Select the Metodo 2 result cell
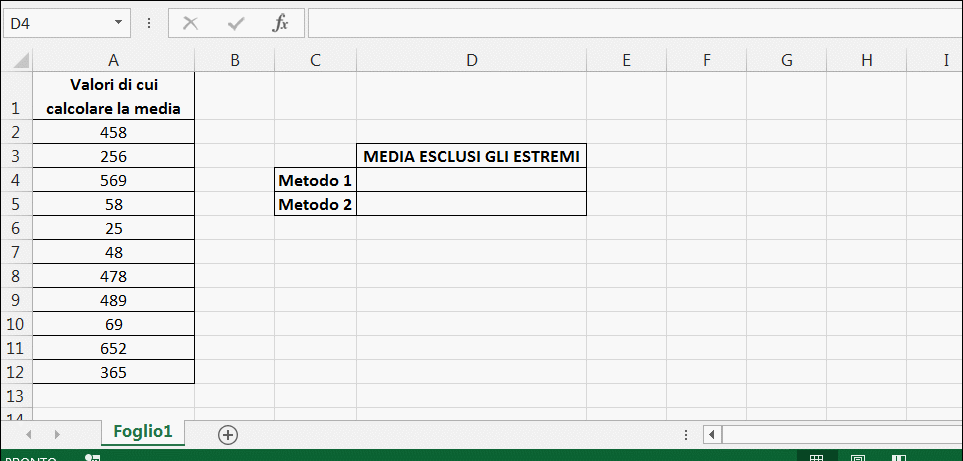The height and width of the screenshot is (461, 963). pyautogui.click(x=471, y=204)
